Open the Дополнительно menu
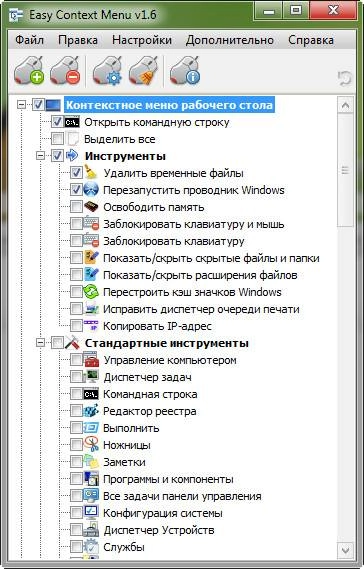364x569 pixels. [230, 40]
